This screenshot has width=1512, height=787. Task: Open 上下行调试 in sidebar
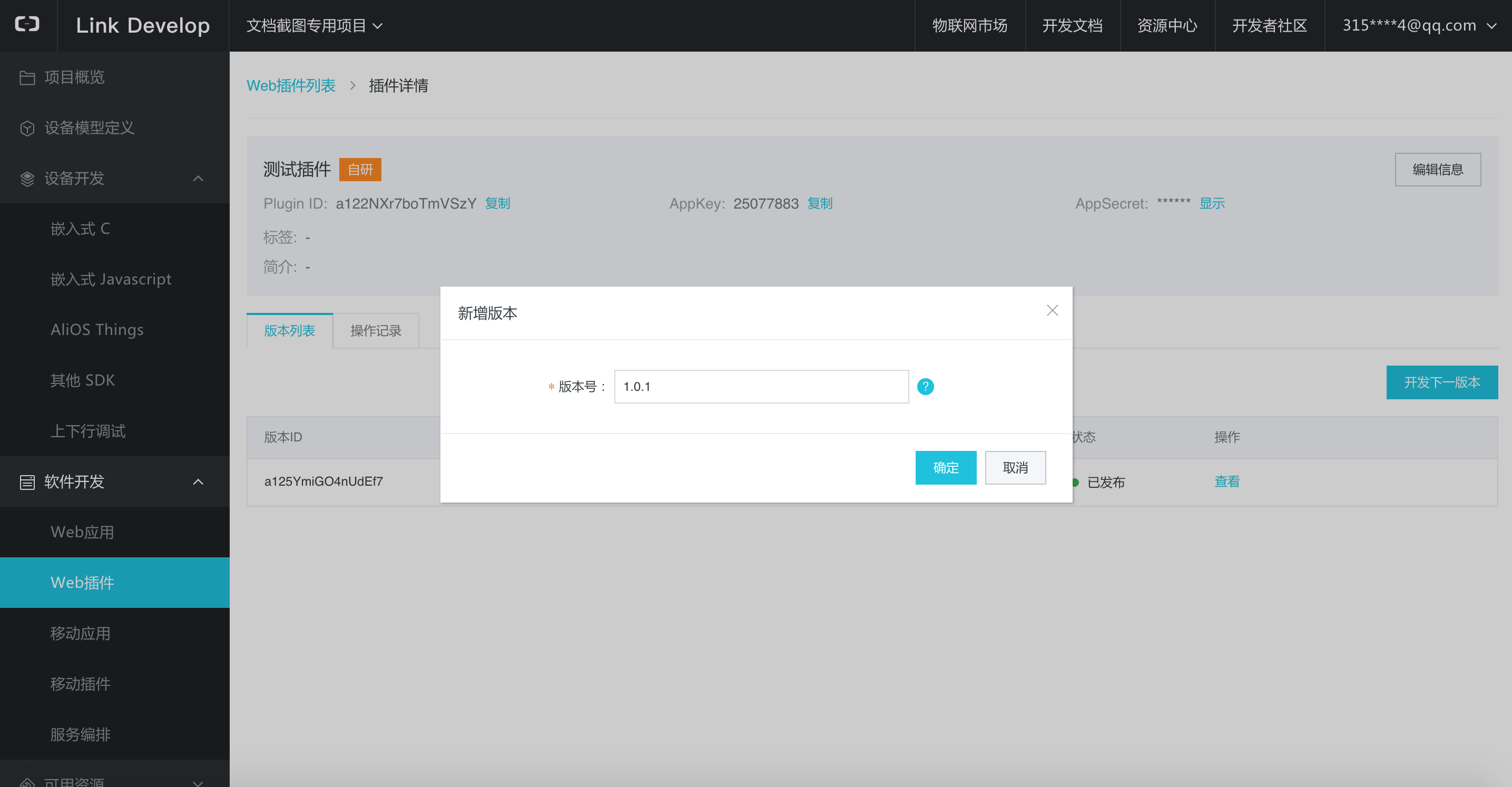coord(114,431)
